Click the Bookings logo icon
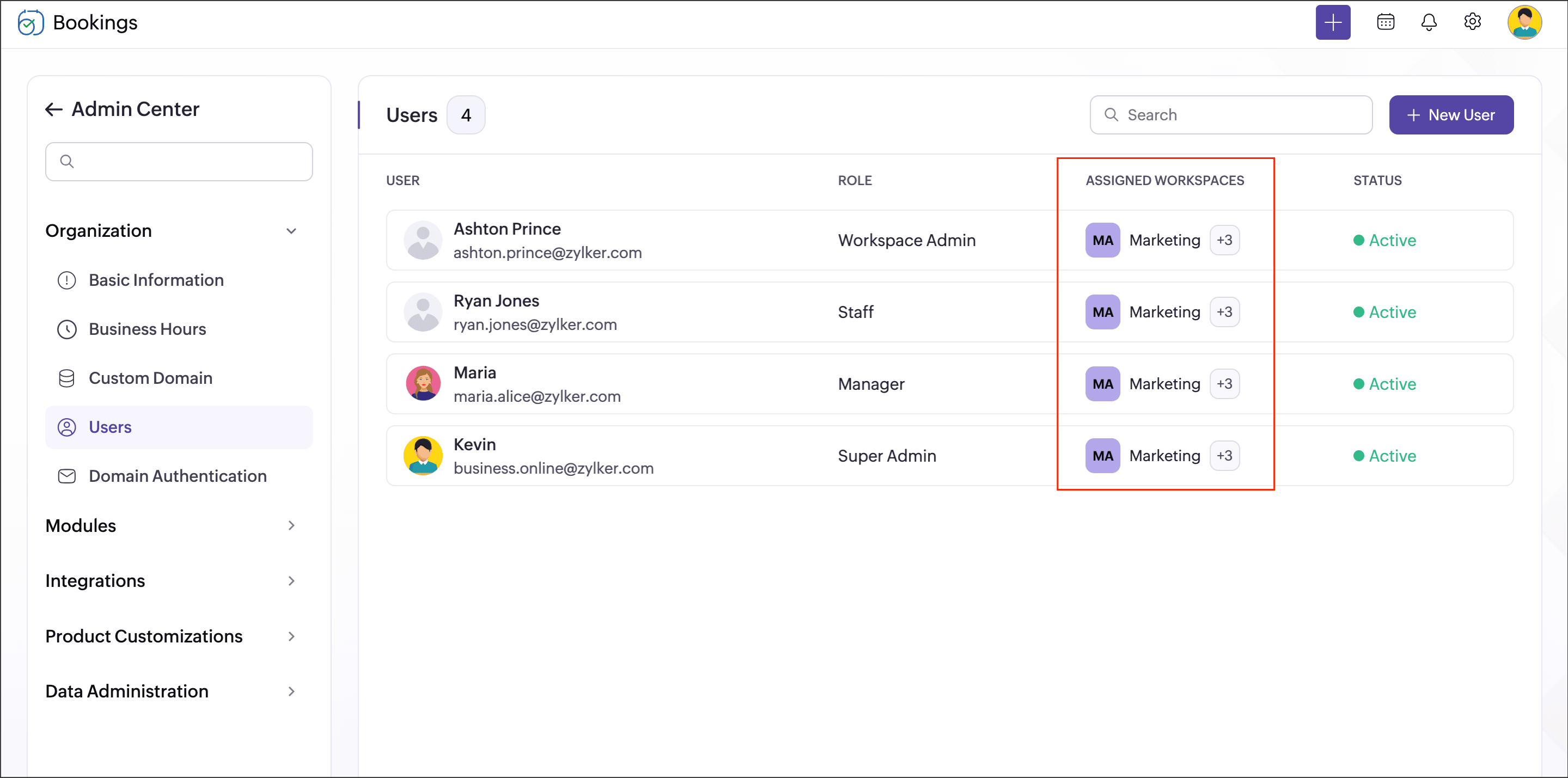Viewport: 1568px width, 778px height. 30,22
